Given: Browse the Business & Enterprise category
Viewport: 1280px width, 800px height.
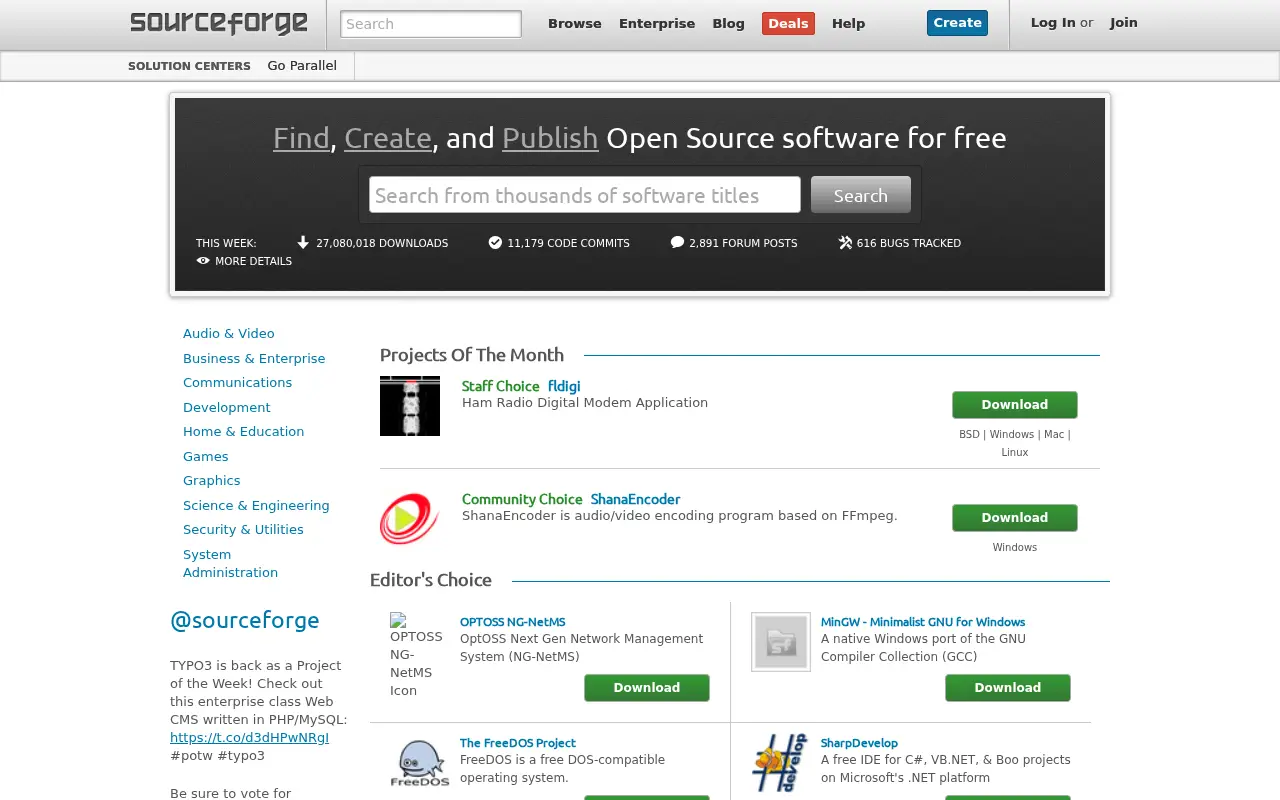Looking at the screenshot, I should point(254,359).
